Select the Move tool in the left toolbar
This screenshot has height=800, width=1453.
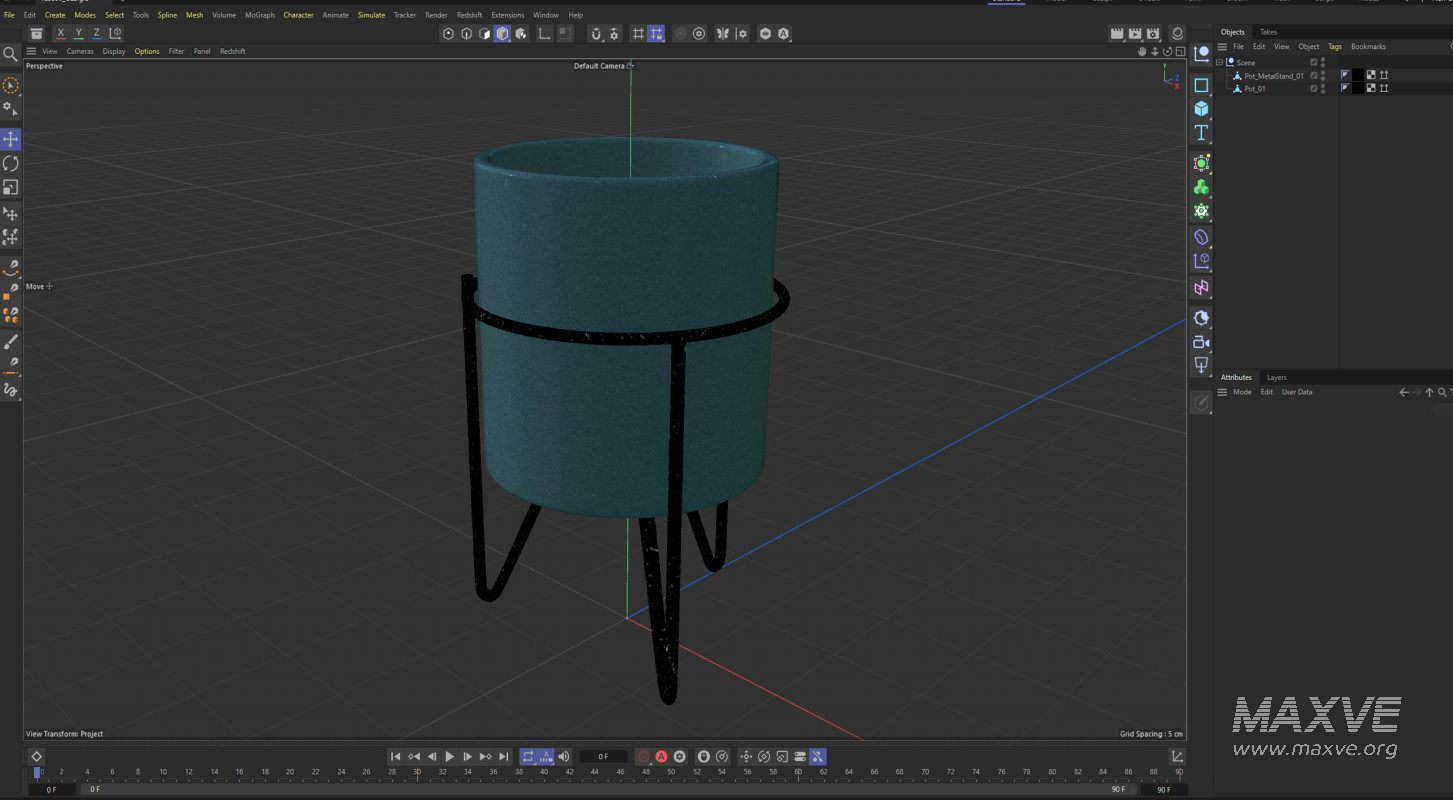point(10,139)
